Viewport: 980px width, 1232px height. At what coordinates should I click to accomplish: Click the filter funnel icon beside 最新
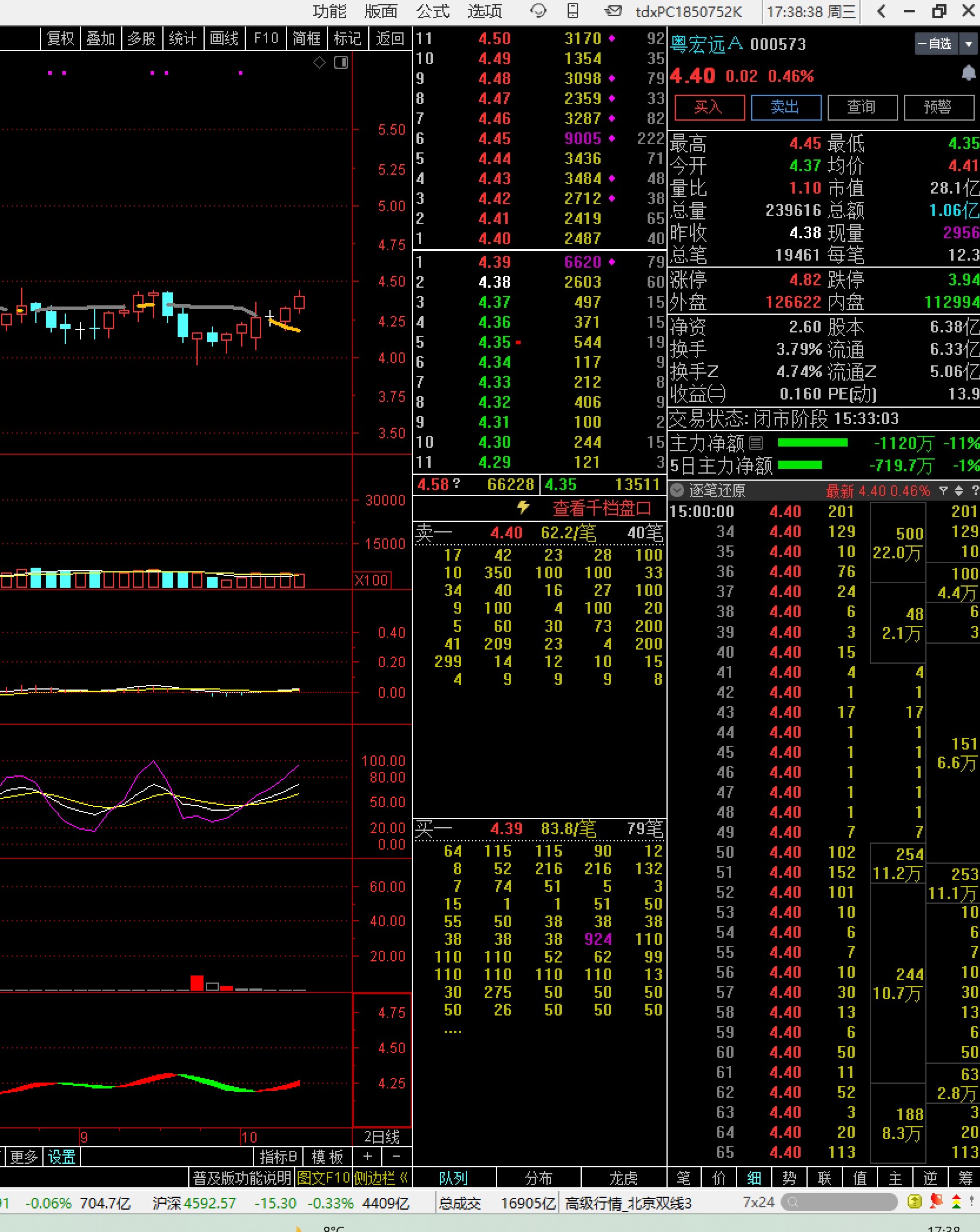pos(944,491)
